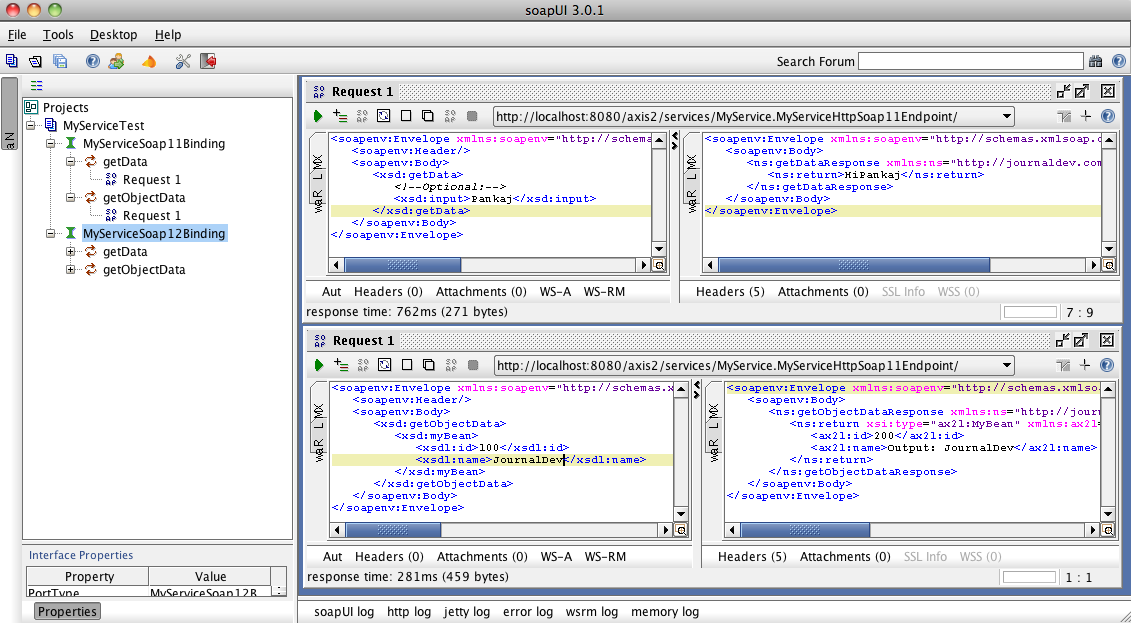This screenshot has width=1131, height=623.
Task: Expand getData under MyServiceSoap12Binding
Action: [x=71, y=252]
